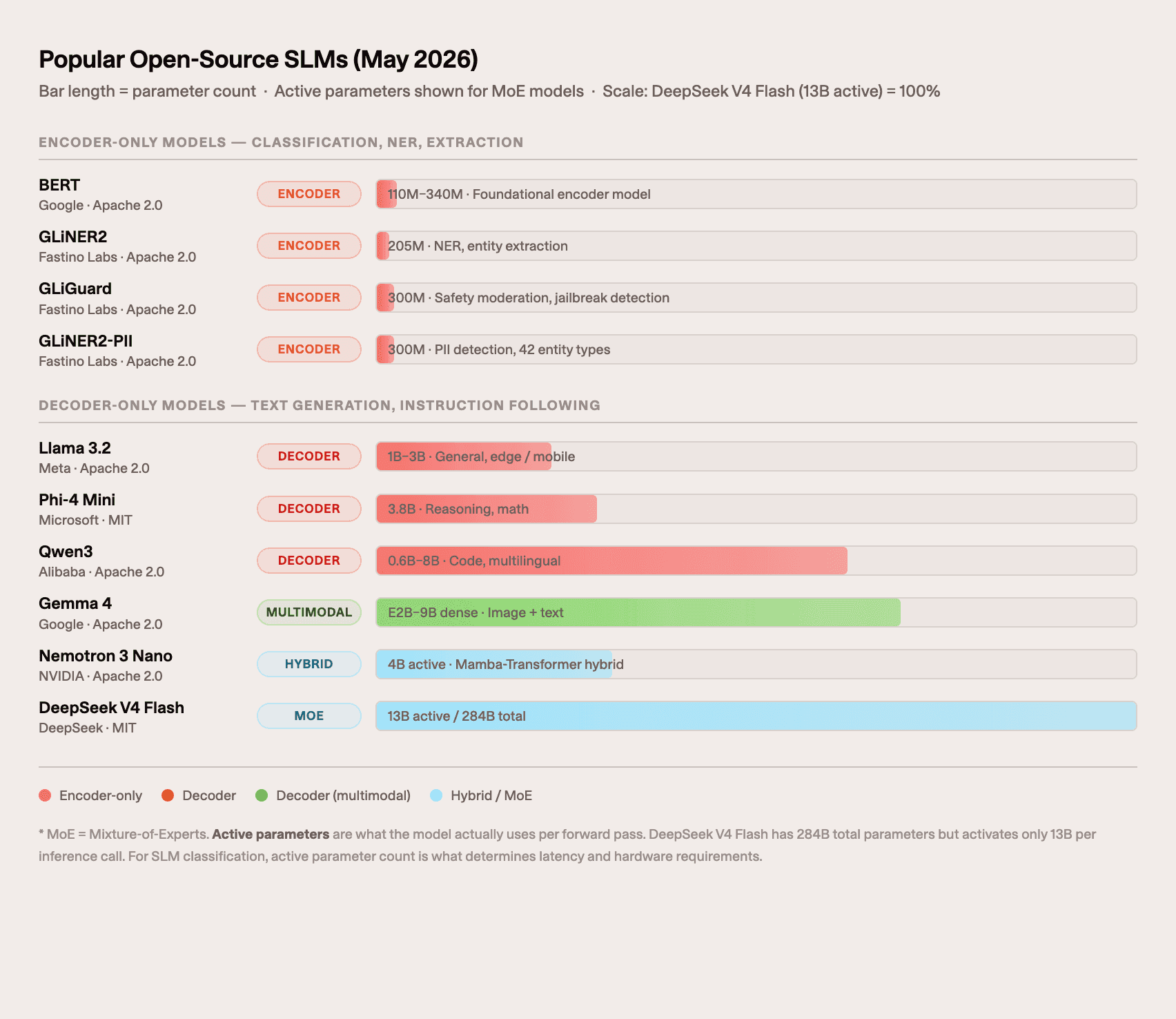The height and width of the screenshot is (1019, 1176).
Task: Click "4B active · Mamba-Transformer hybrid" bar label
Action: [506, 664]
